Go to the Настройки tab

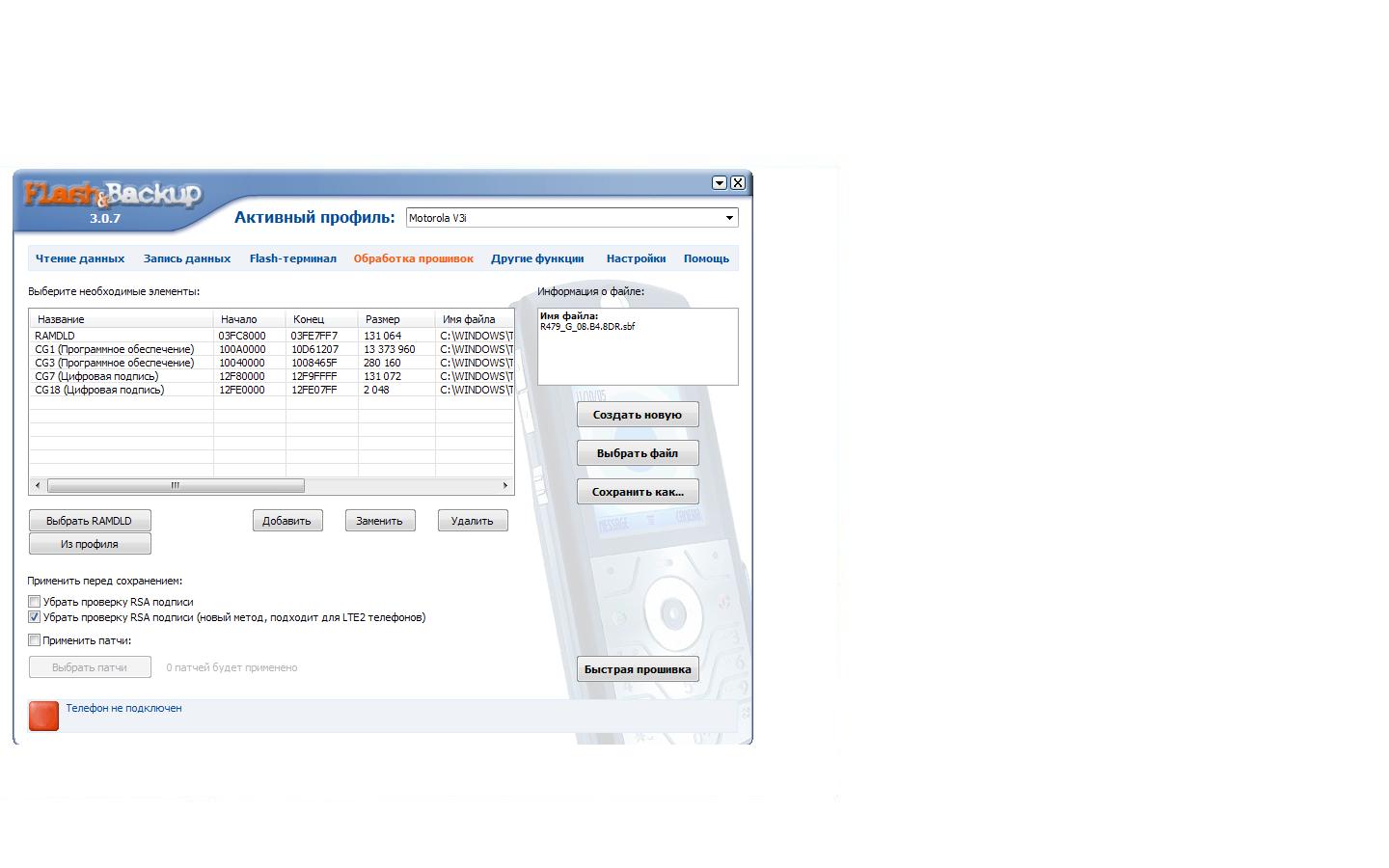[636, 258]
